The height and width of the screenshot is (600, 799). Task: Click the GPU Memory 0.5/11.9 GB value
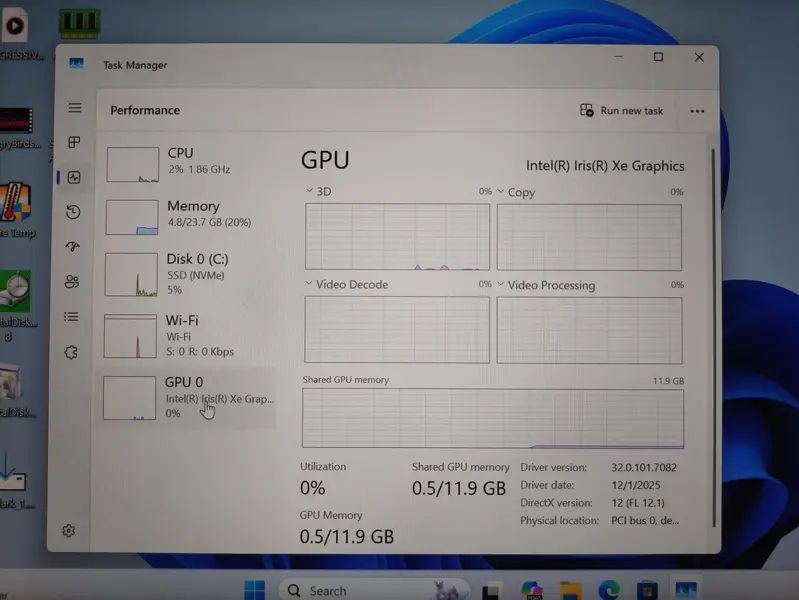[347, 536]
